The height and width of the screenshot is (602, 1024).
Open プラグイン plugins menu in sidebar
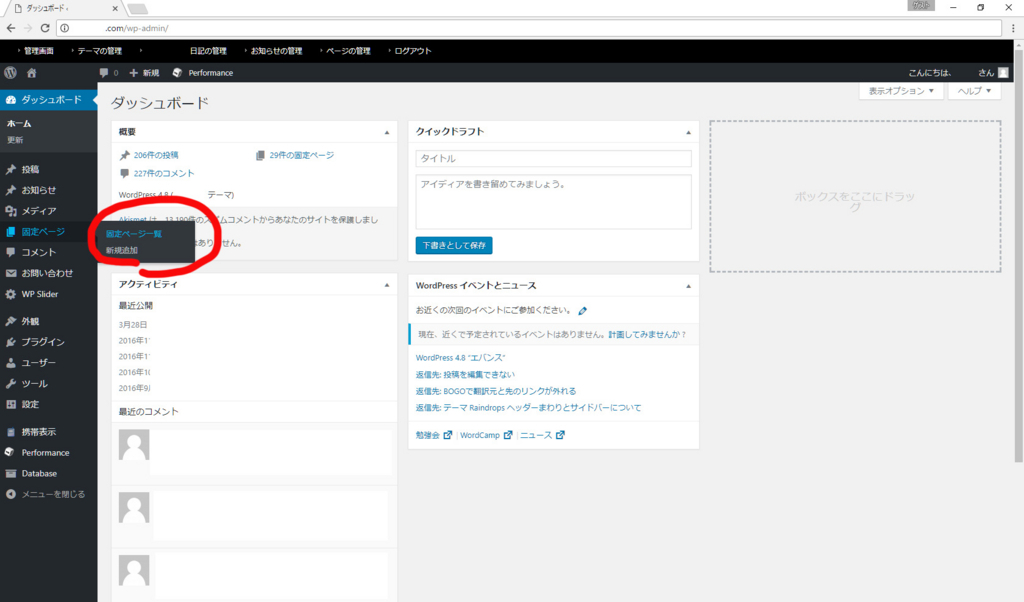click(48, 342)
